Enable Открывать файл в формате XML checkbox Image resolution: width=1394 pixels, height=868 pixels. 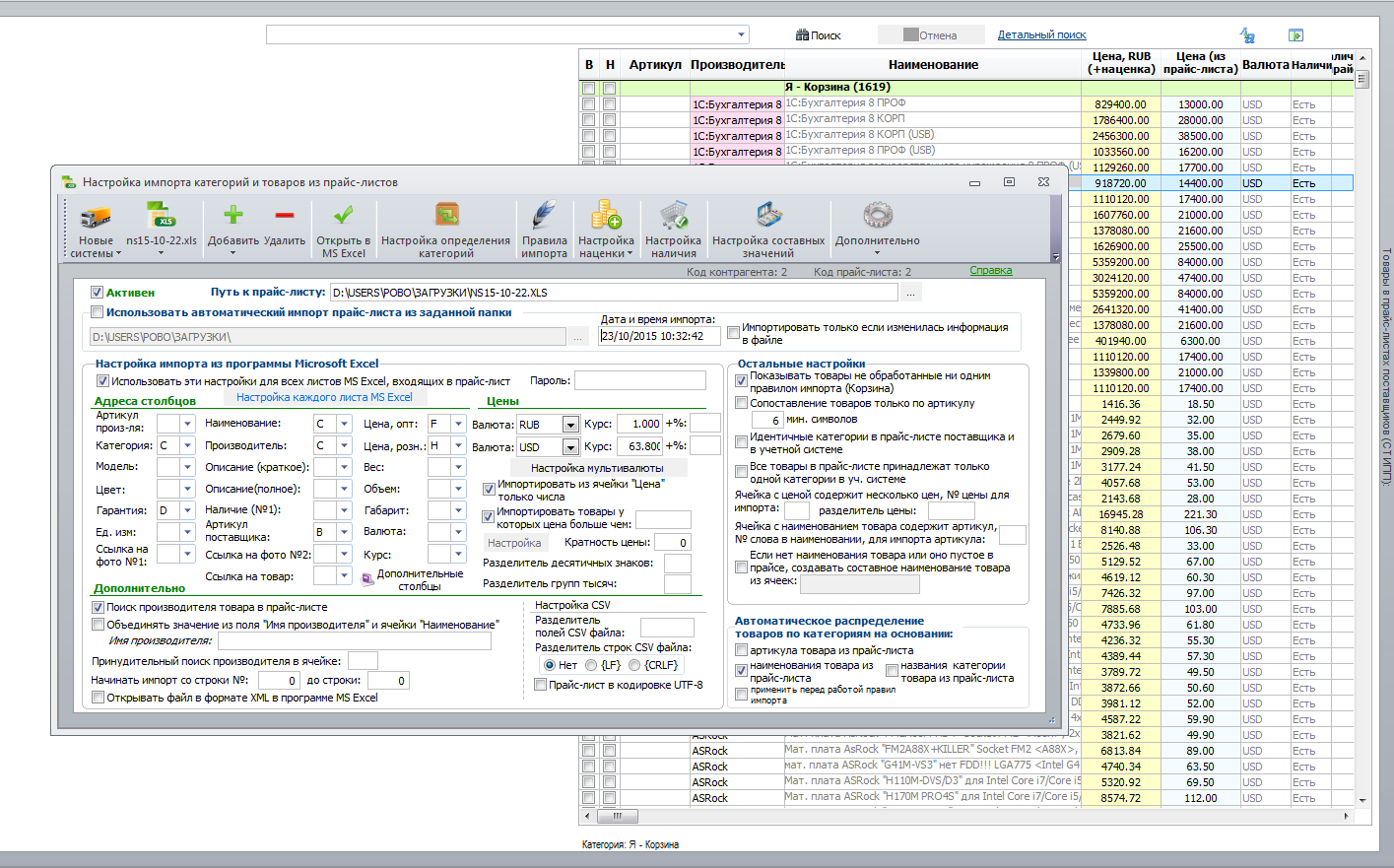[98, 698]
